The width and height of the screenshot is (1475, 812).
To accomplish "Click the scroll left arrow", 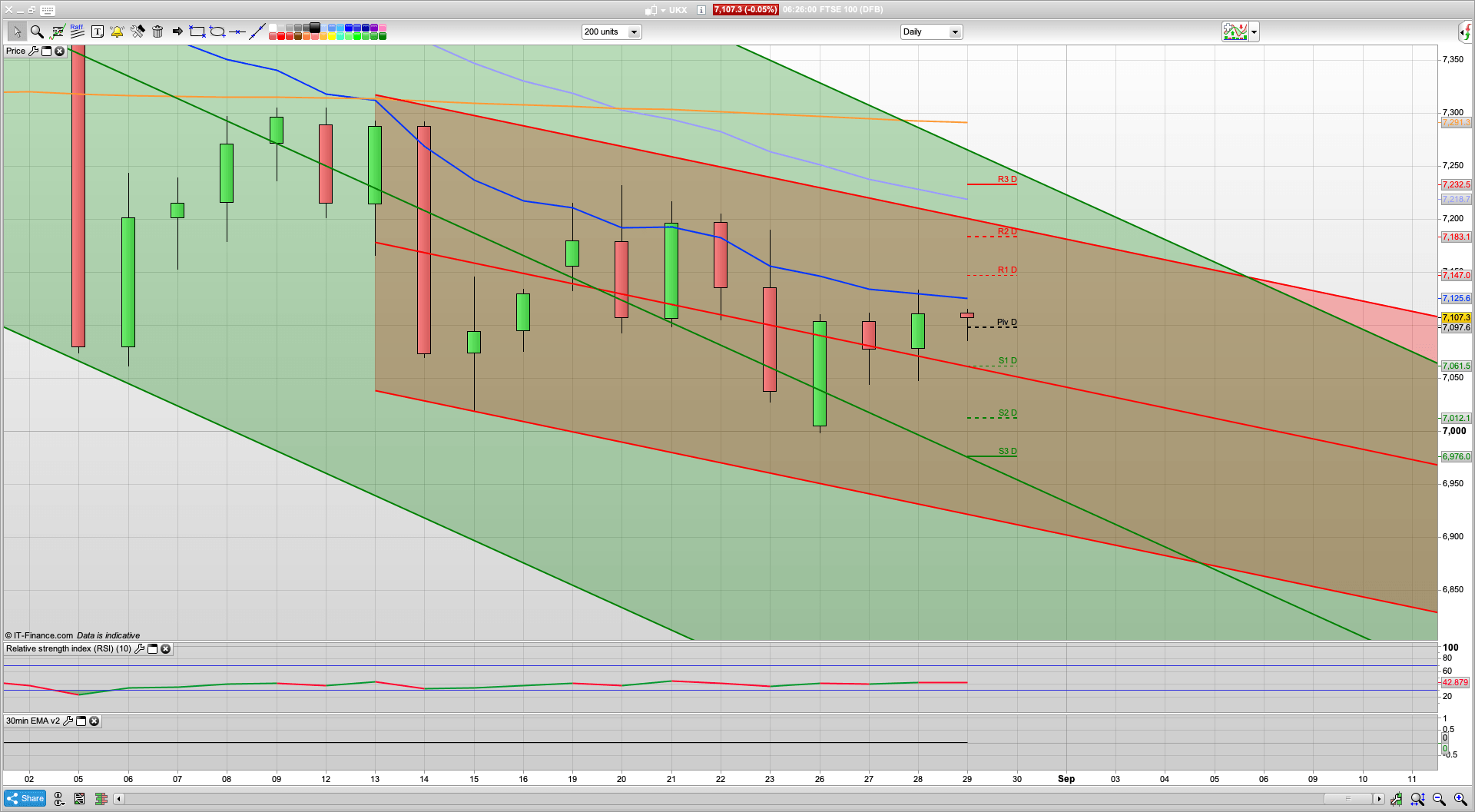I will pos(118,799).
